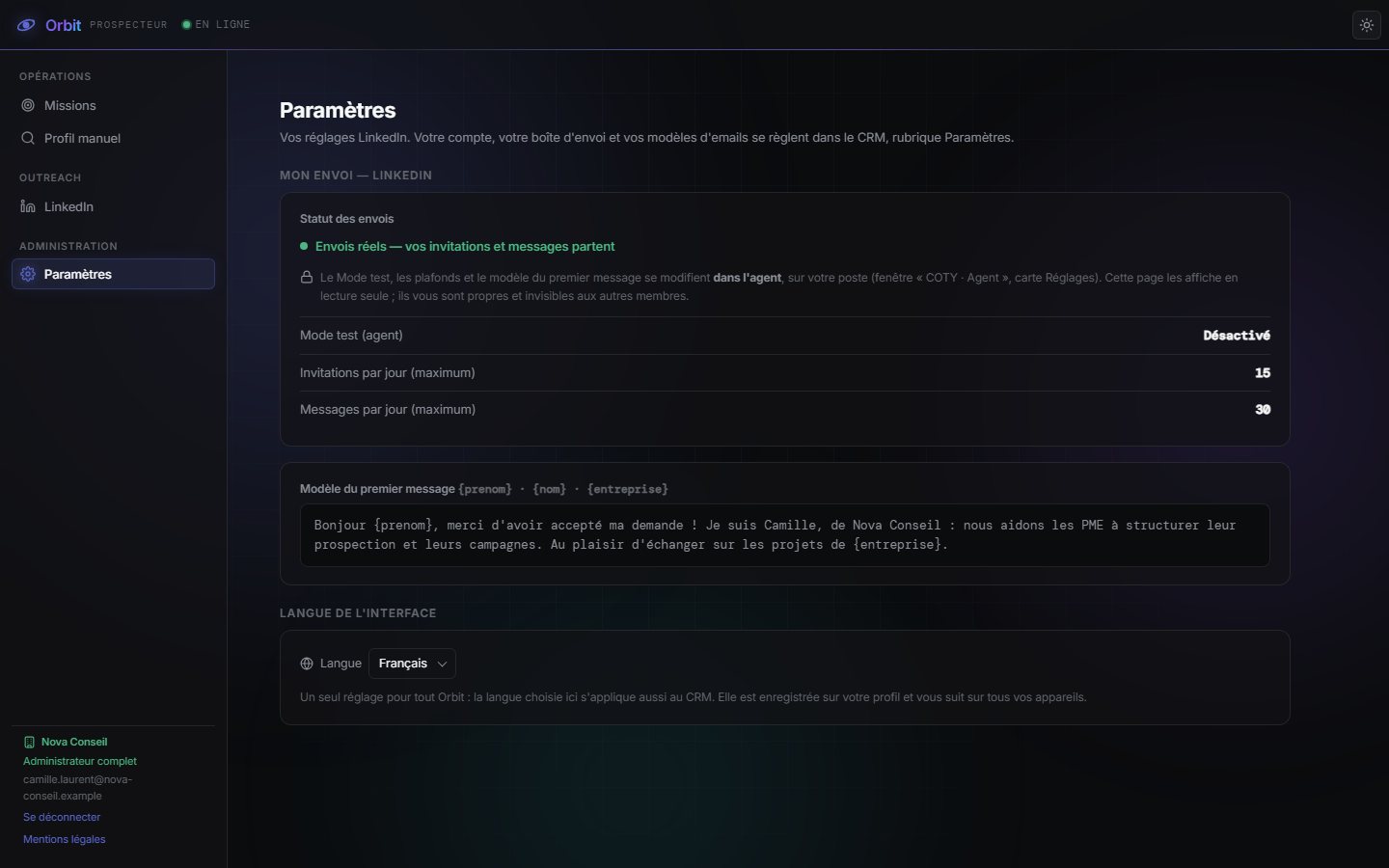Click the Se déconnecter link
This screenshot has width=1389, height=868.
coord(62,817)
